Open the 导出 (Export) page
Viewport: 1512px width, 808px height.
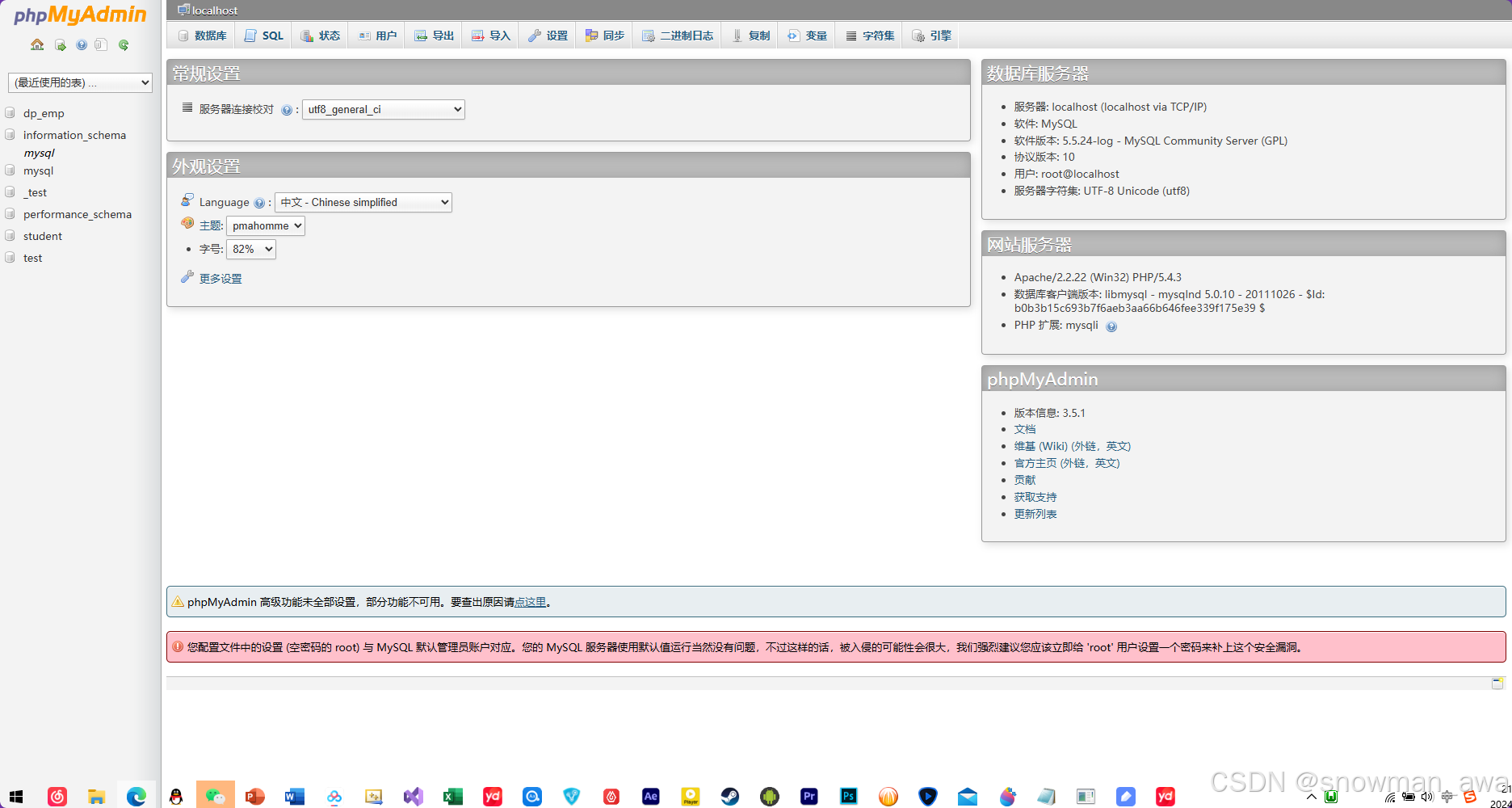[434, 35]
